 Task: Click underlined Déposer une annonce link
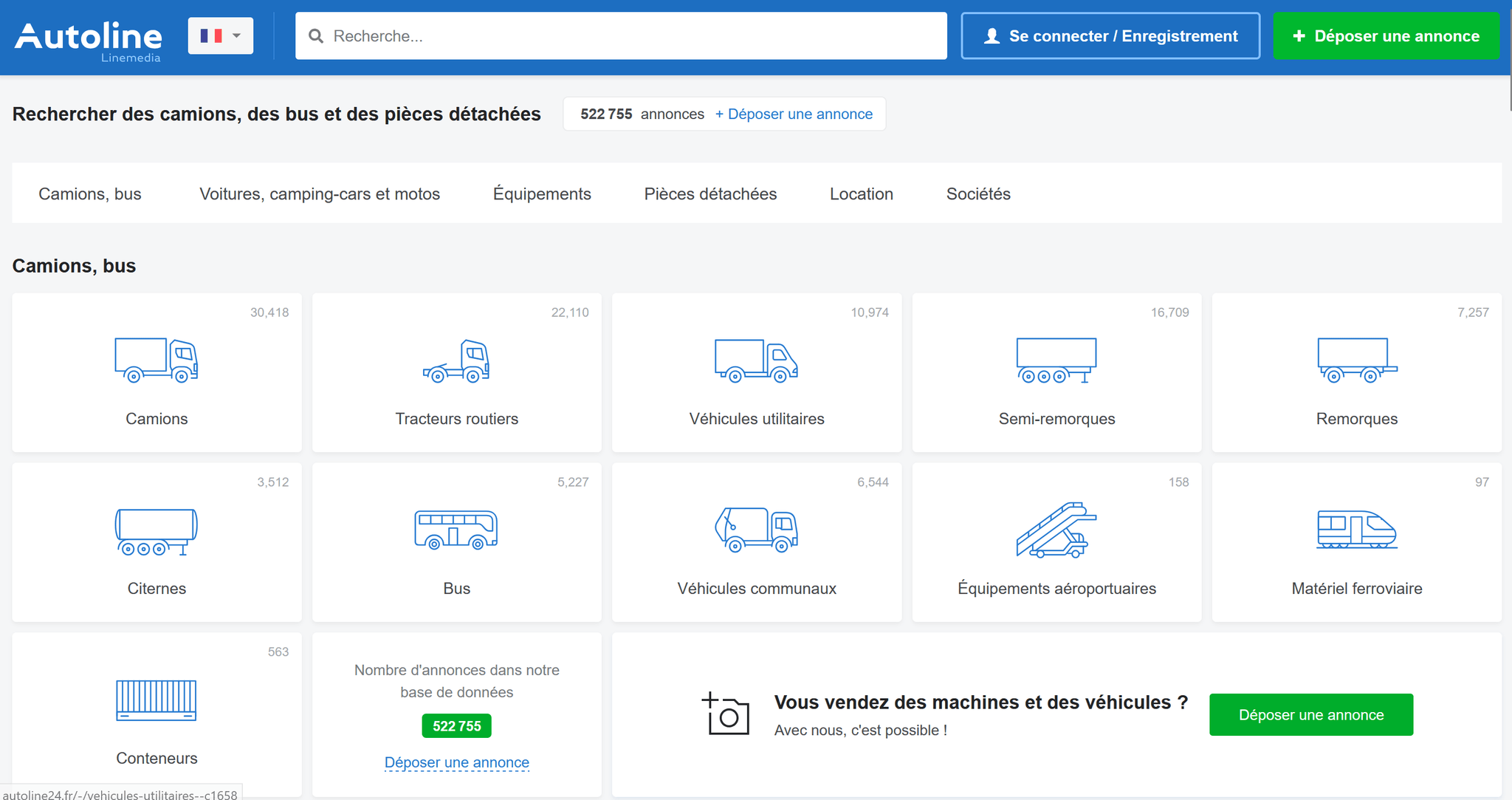[456, 762]
